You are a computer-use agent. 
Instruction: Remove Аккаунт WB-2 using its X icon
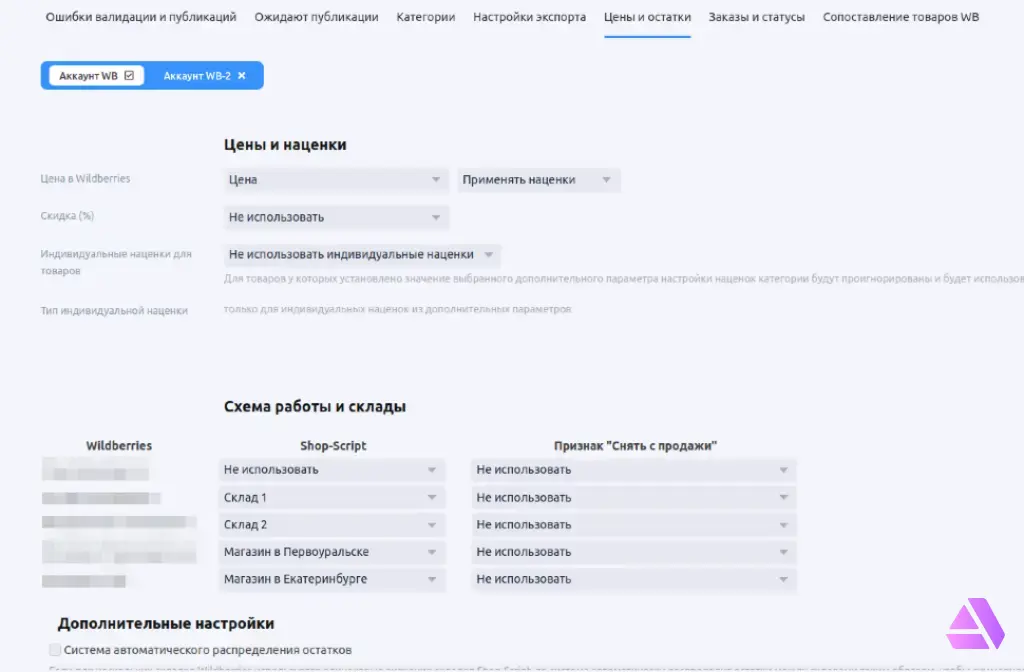243,75
